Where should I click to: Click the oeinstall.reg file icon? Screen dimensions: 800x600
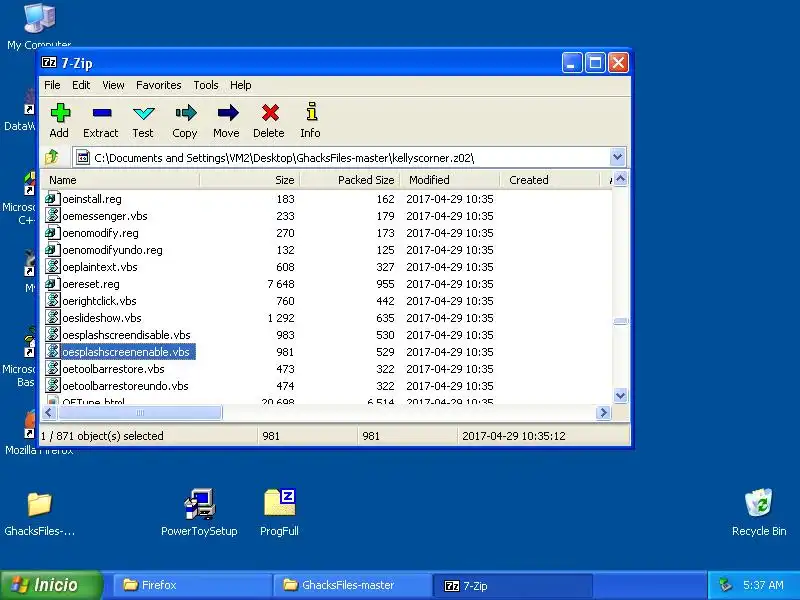(x=52, y=198)
